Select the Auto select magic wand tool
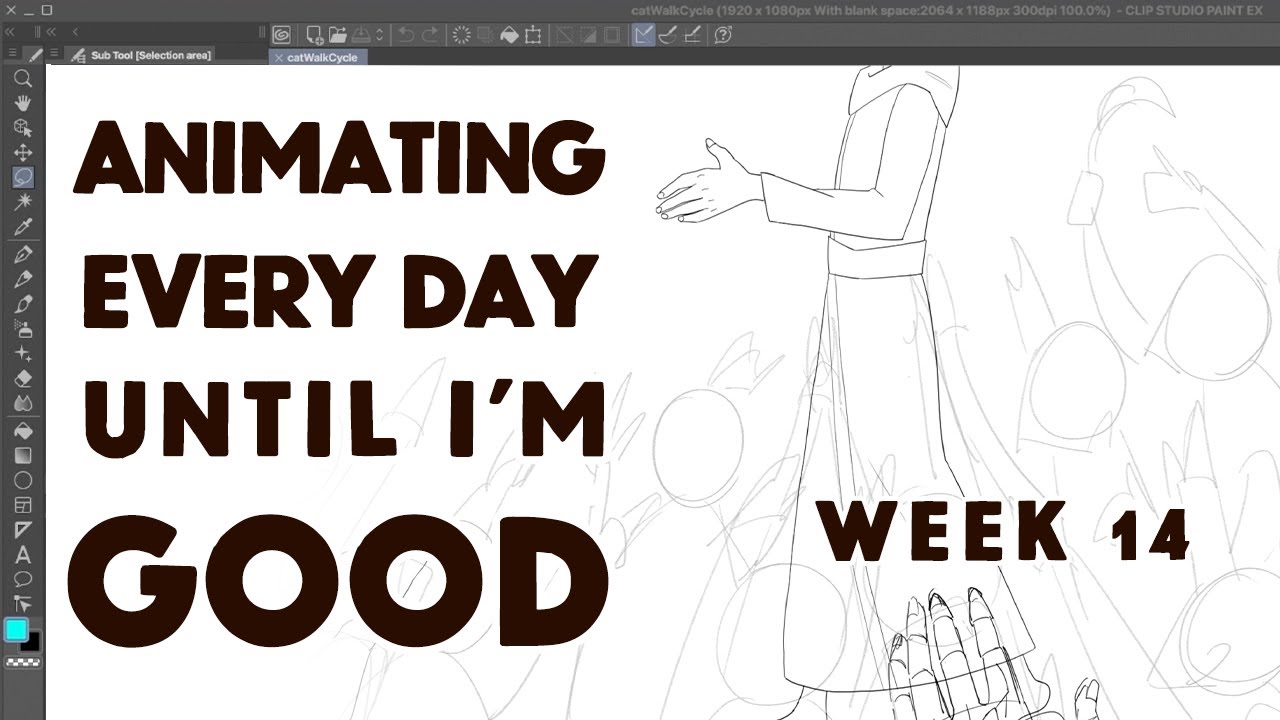This screenshot has height=720, width=1280. tap(23, 202)
